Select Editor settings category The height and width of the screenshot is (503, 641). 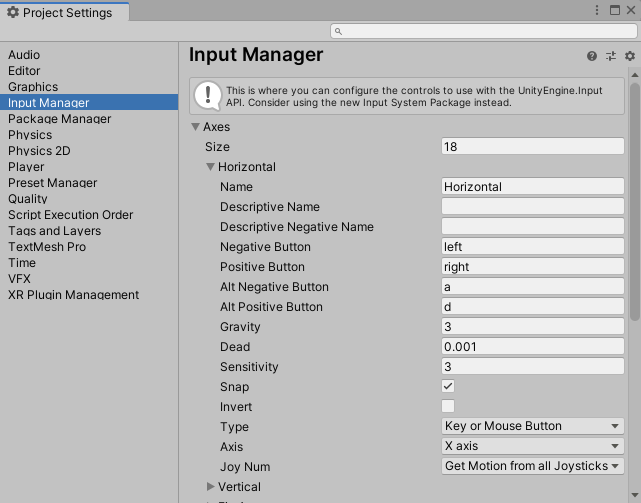point(89,71)
